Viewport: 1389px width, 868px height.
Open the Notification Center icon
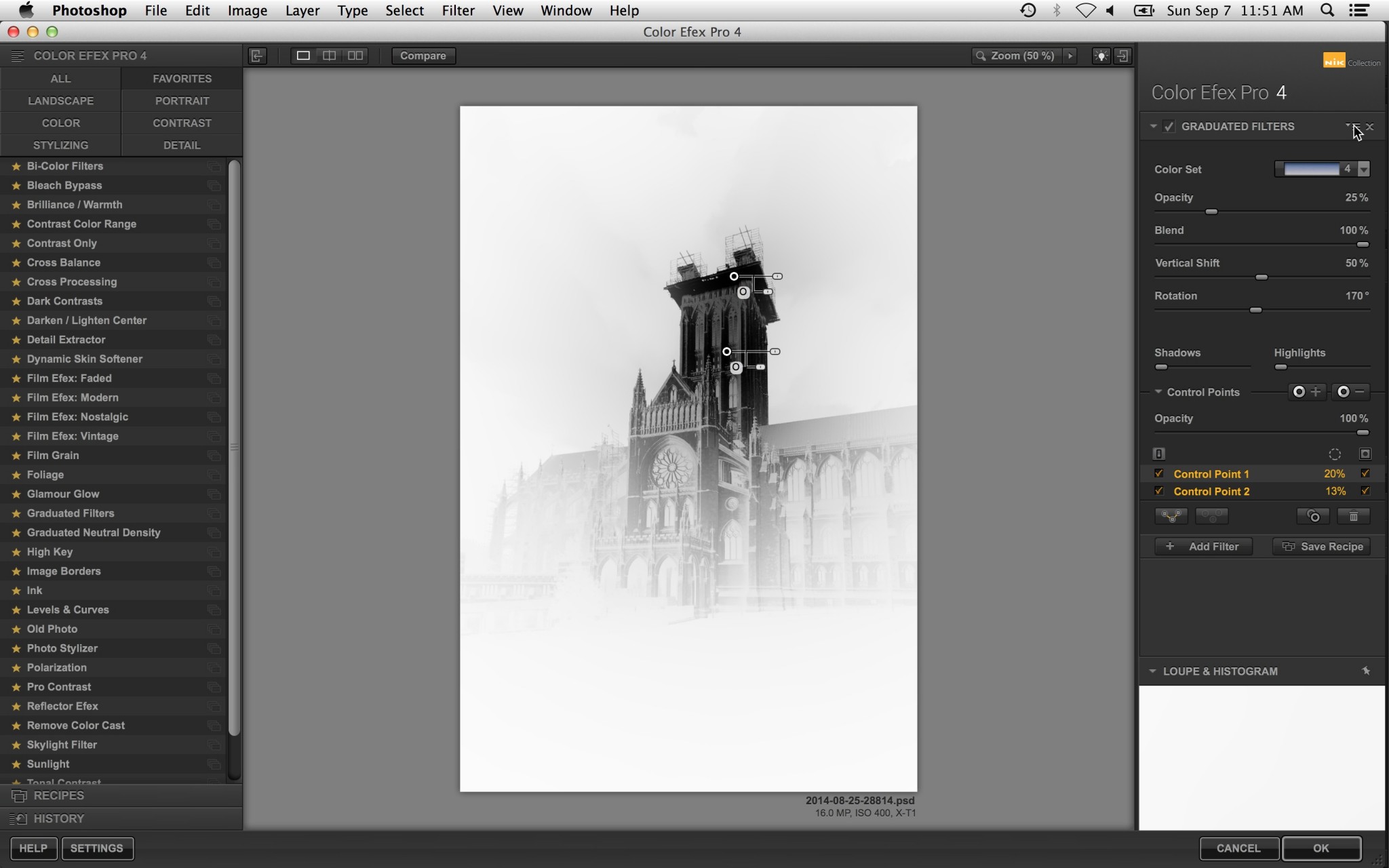click(1359, 10)
